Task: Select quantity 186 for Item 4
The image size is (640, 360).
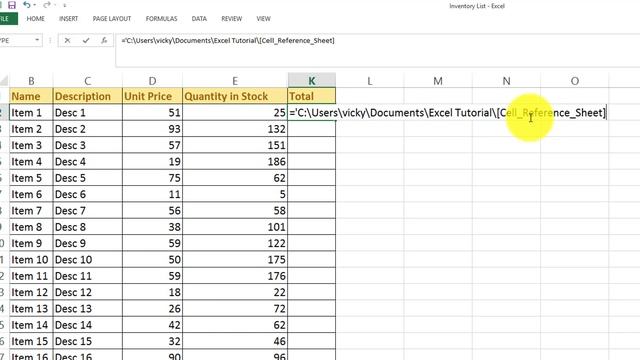Action: coord(235,162)
